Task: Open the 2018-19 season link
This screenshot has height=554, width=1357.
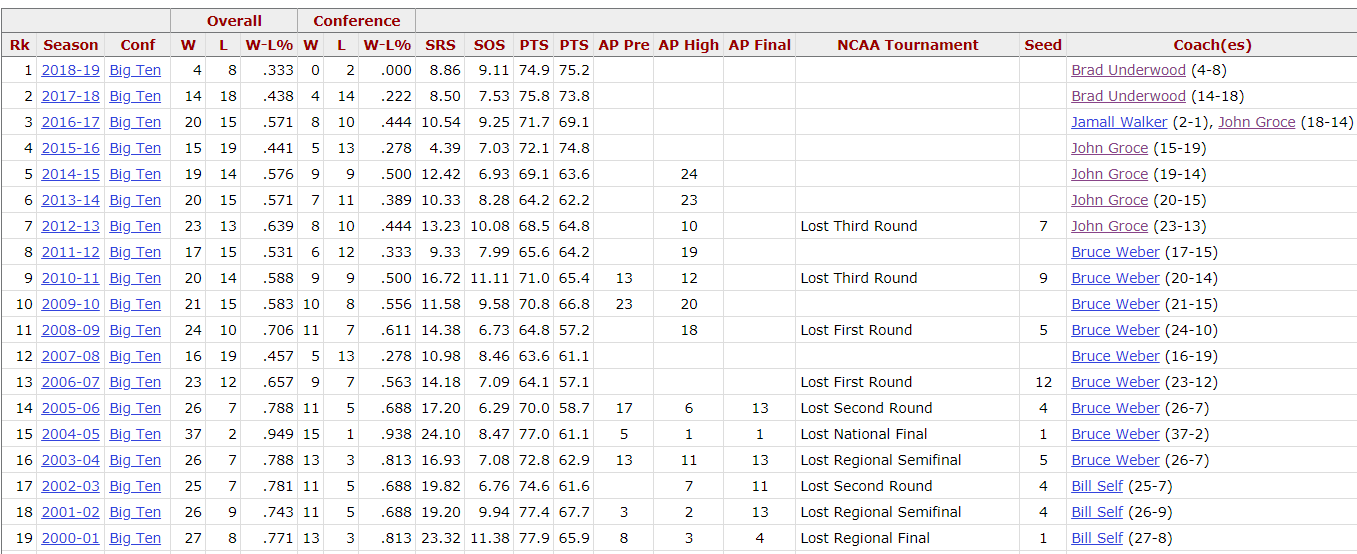Action: 71,70
